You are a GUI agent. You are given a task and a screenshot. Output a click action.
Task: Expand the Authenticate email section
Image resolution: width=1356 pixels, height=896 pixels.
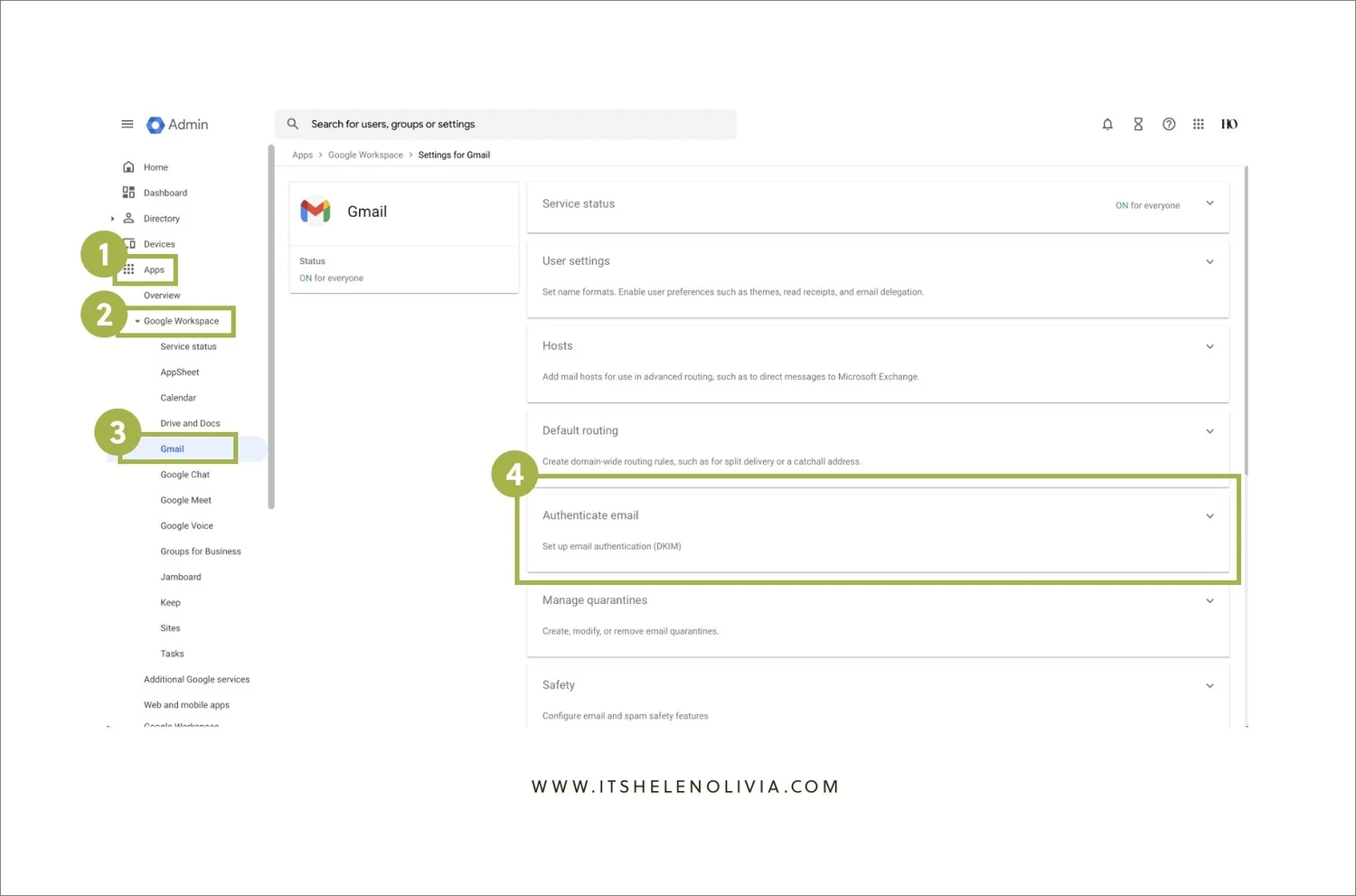(x=1210, y=515)
